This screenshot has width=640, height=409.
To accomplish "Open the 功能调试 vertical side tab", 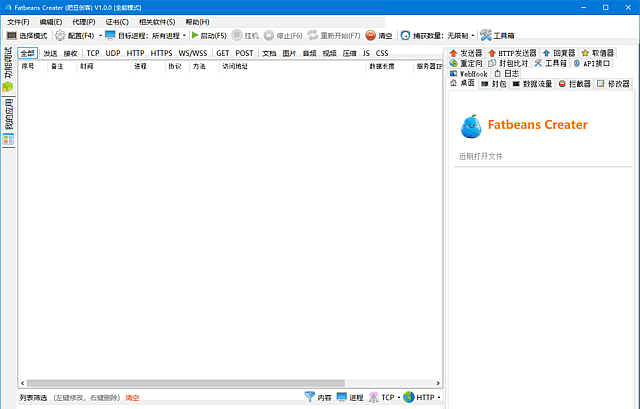I will [8, 69].
